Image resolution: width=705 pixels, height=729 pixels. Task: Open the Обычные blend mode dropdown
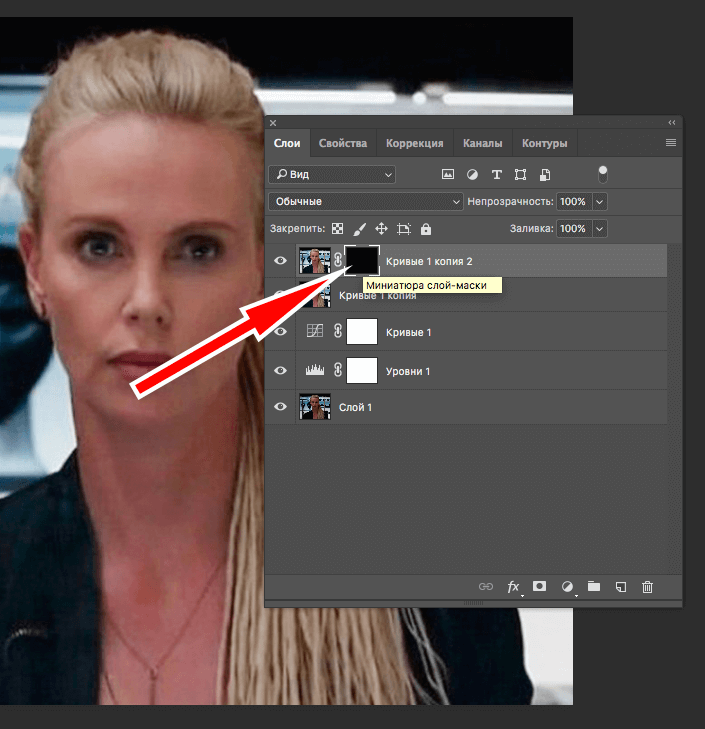coord(366,201)
